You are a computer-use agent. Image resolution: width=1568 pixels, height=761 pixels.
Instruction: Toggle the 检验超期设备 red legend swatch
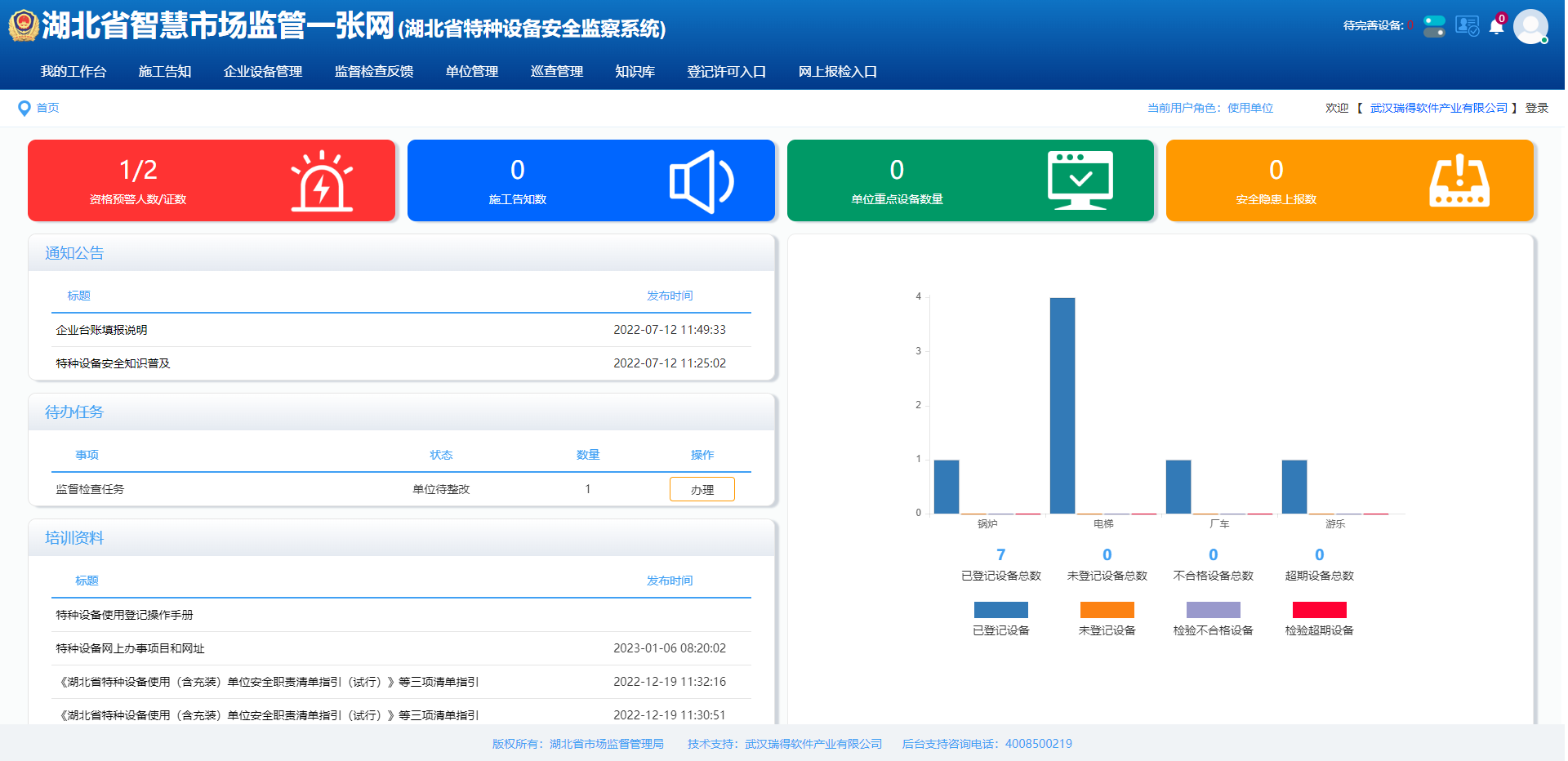point(1319,610)
